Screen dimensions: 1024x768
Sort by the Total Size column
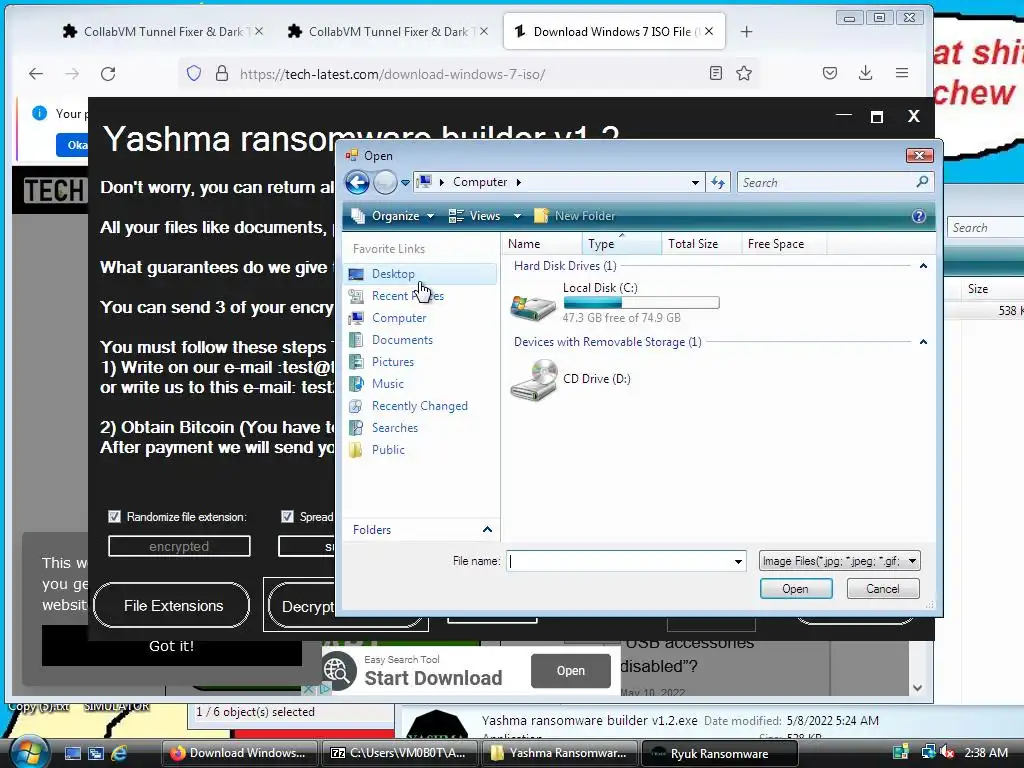[x=701, y=244]
